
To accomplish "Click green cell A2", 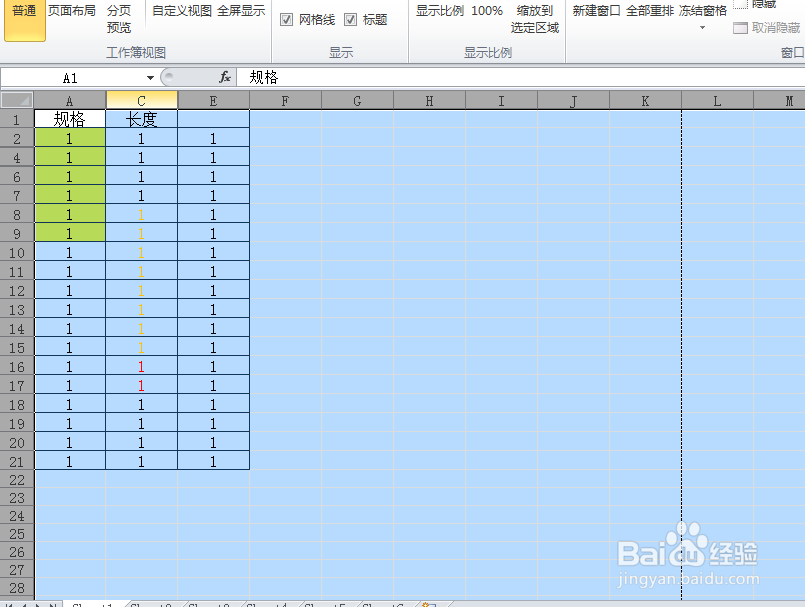I will click(70, 139).
